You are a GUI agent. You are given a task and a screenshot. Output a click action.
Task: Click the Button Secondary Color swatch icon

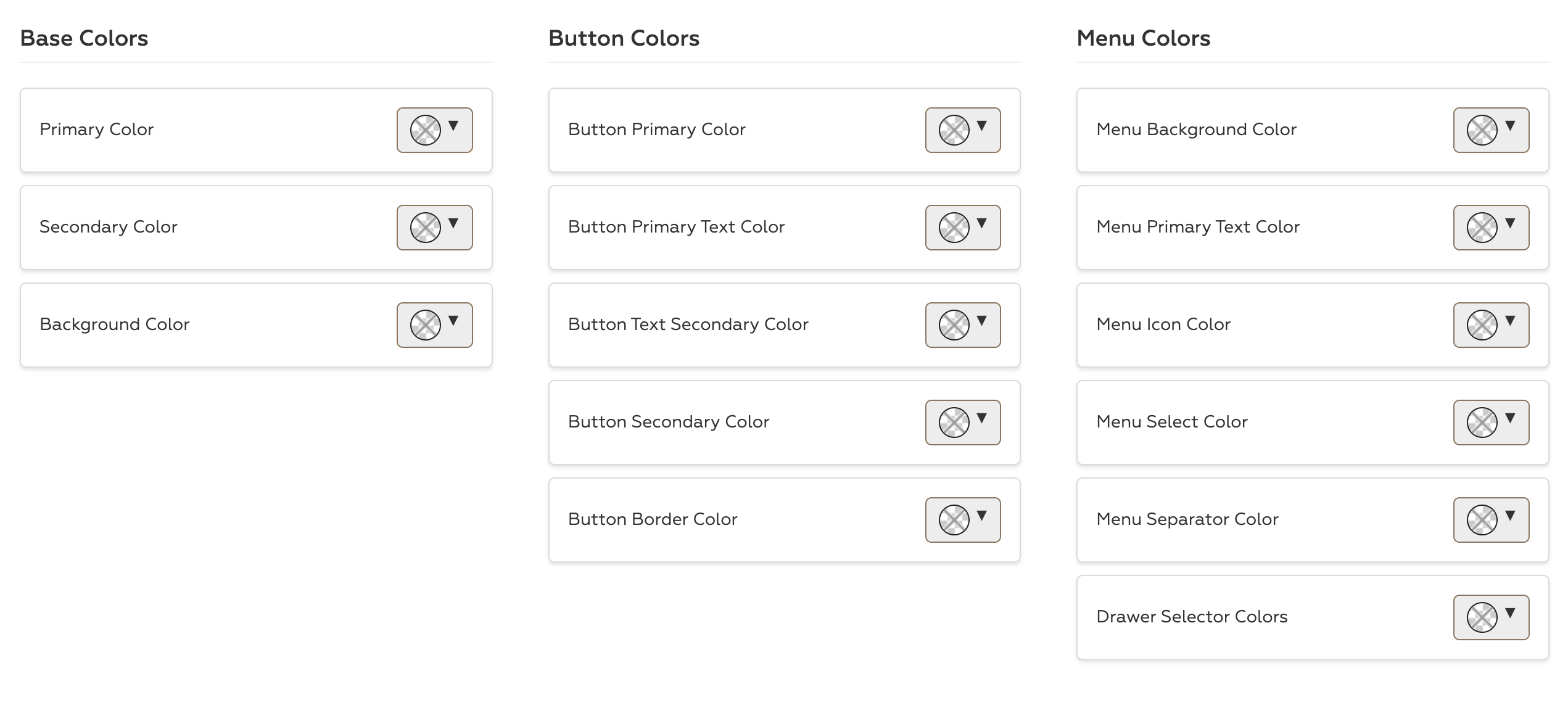[x=954, y=423]
